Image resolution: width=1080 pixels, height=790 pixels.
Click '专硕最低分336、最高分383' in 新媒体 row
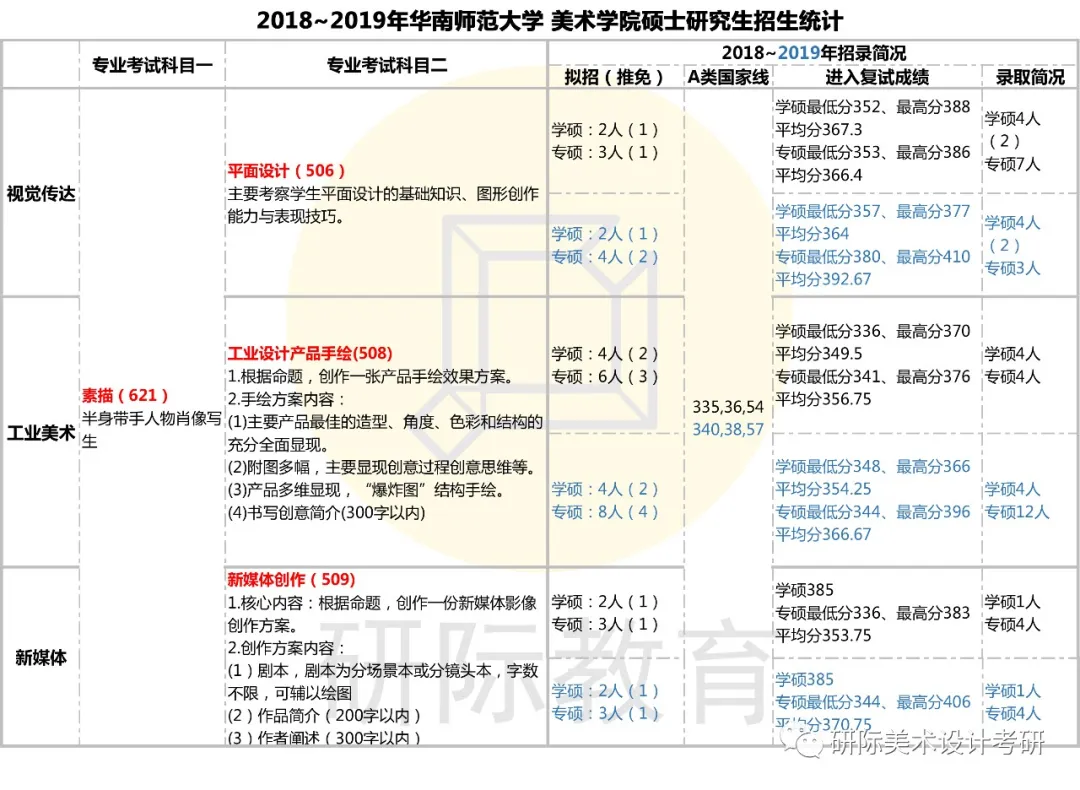873,613
